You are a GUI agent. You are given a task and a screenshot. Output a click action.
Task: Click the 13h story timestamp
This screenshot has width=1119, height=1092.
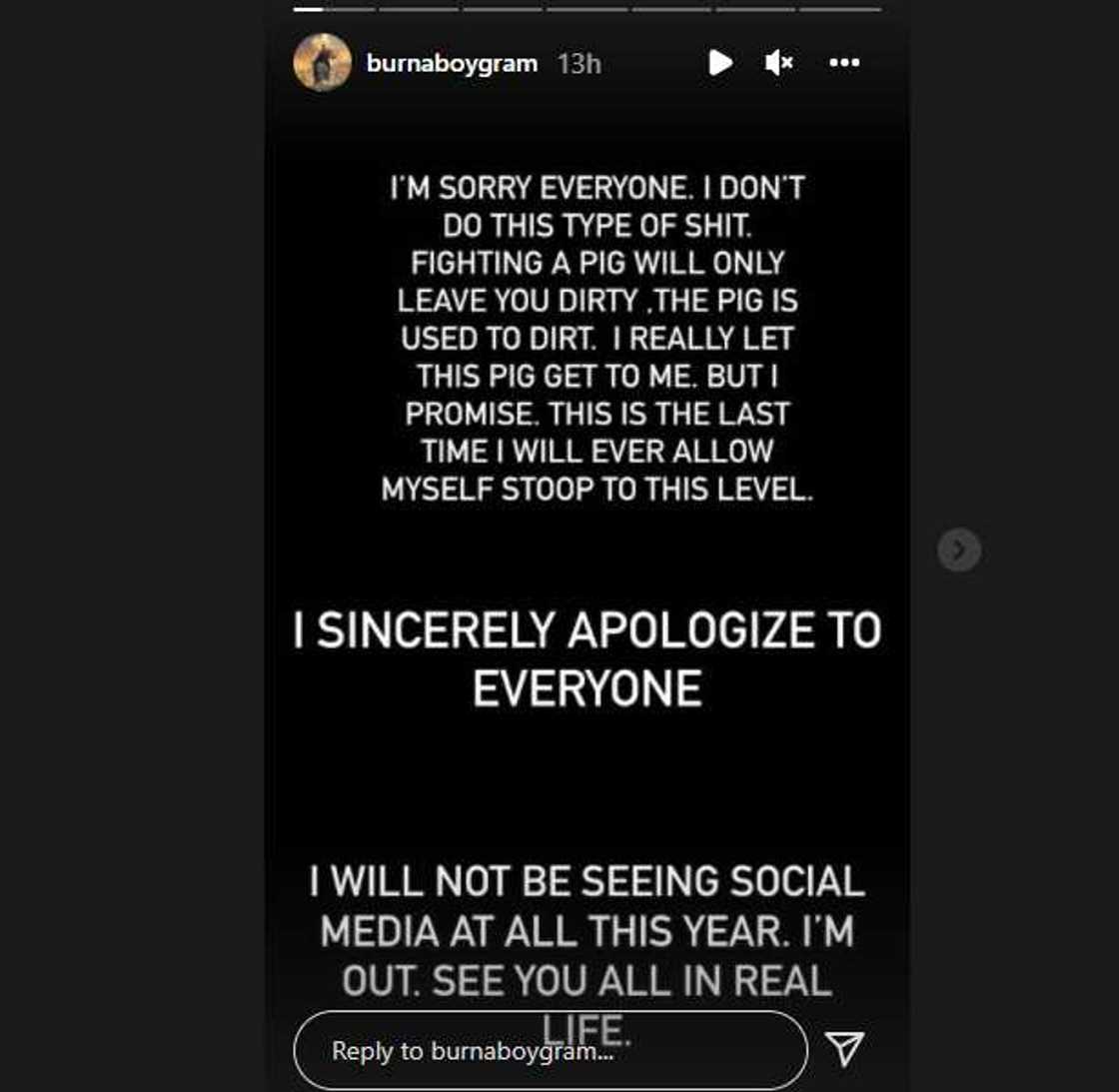tap(579, 64)
